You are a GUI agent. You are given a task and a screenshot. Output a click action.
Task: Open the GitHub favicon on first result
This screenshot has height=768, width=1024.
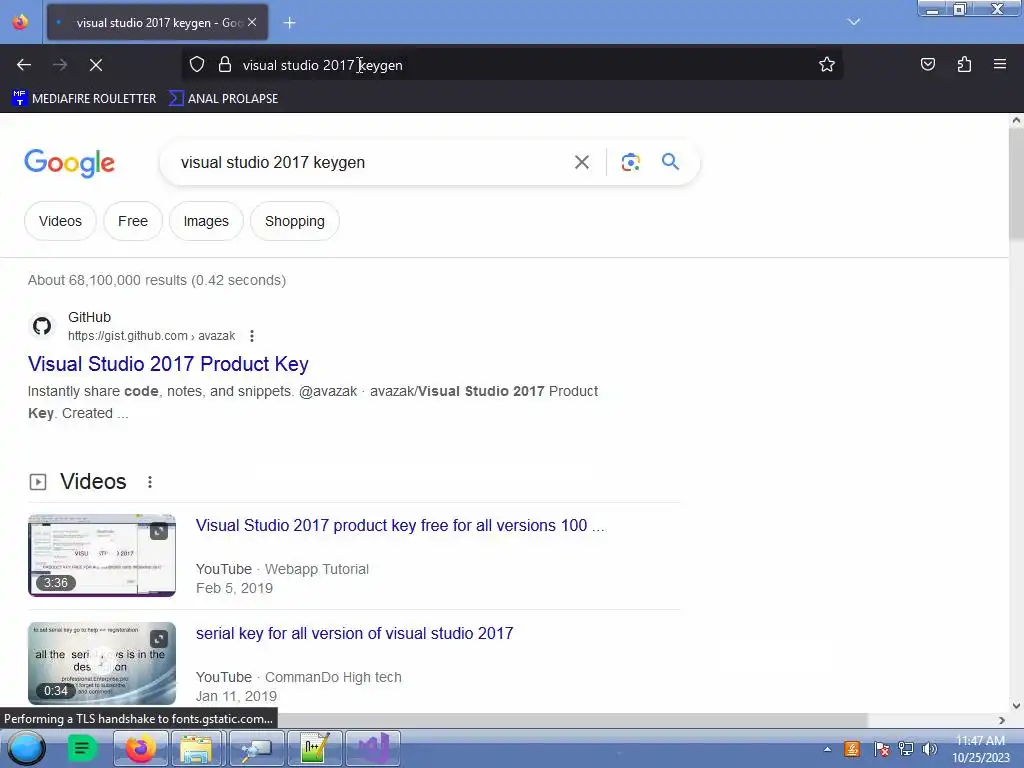(x=42, y=326)
